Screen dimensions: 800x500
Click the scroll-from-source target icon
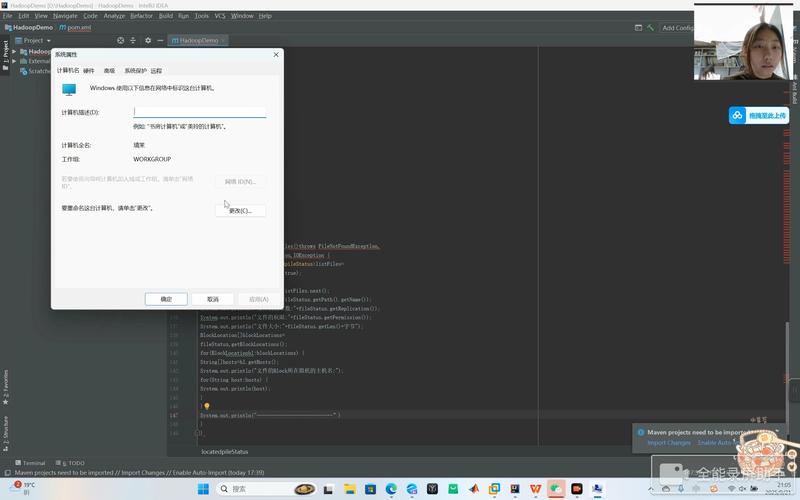click(121, 40)
